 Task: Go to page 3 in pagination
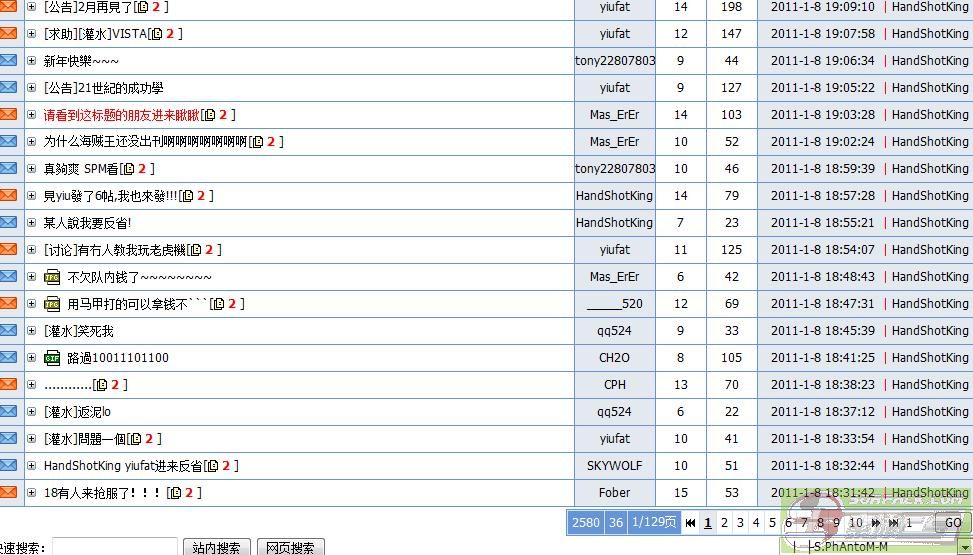click(740, 522)
